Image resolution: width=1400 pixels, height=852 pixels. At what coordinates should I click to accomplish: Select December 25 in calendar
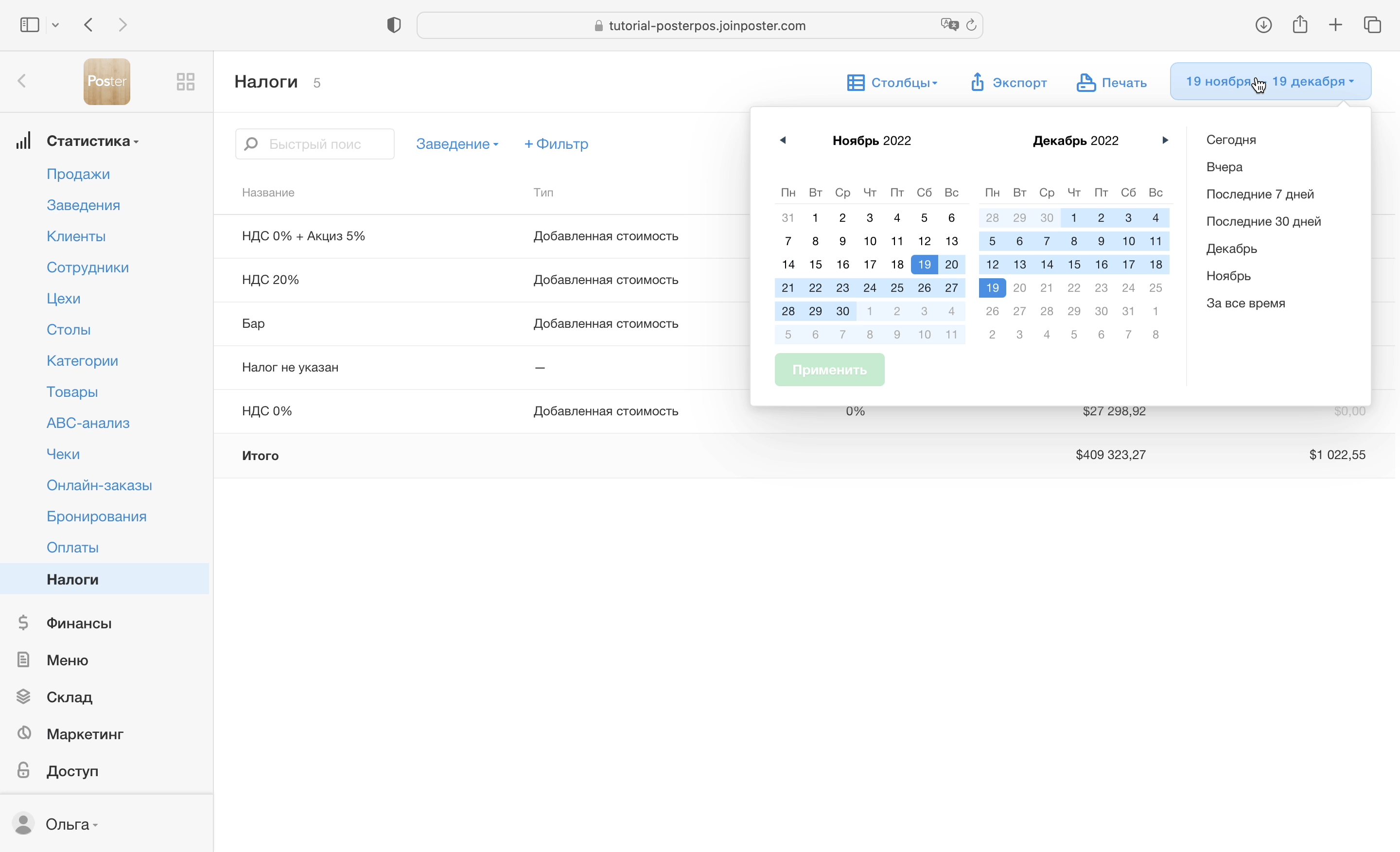click(1155, 287)
